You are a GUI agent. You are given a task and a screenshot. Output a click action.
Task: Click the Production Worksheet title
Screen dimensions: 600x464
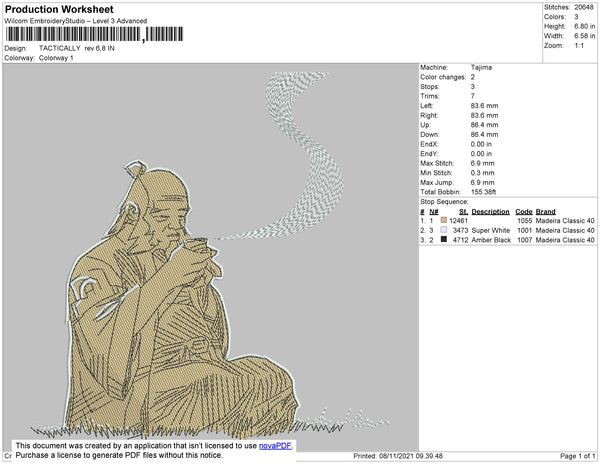pos(59,9)
